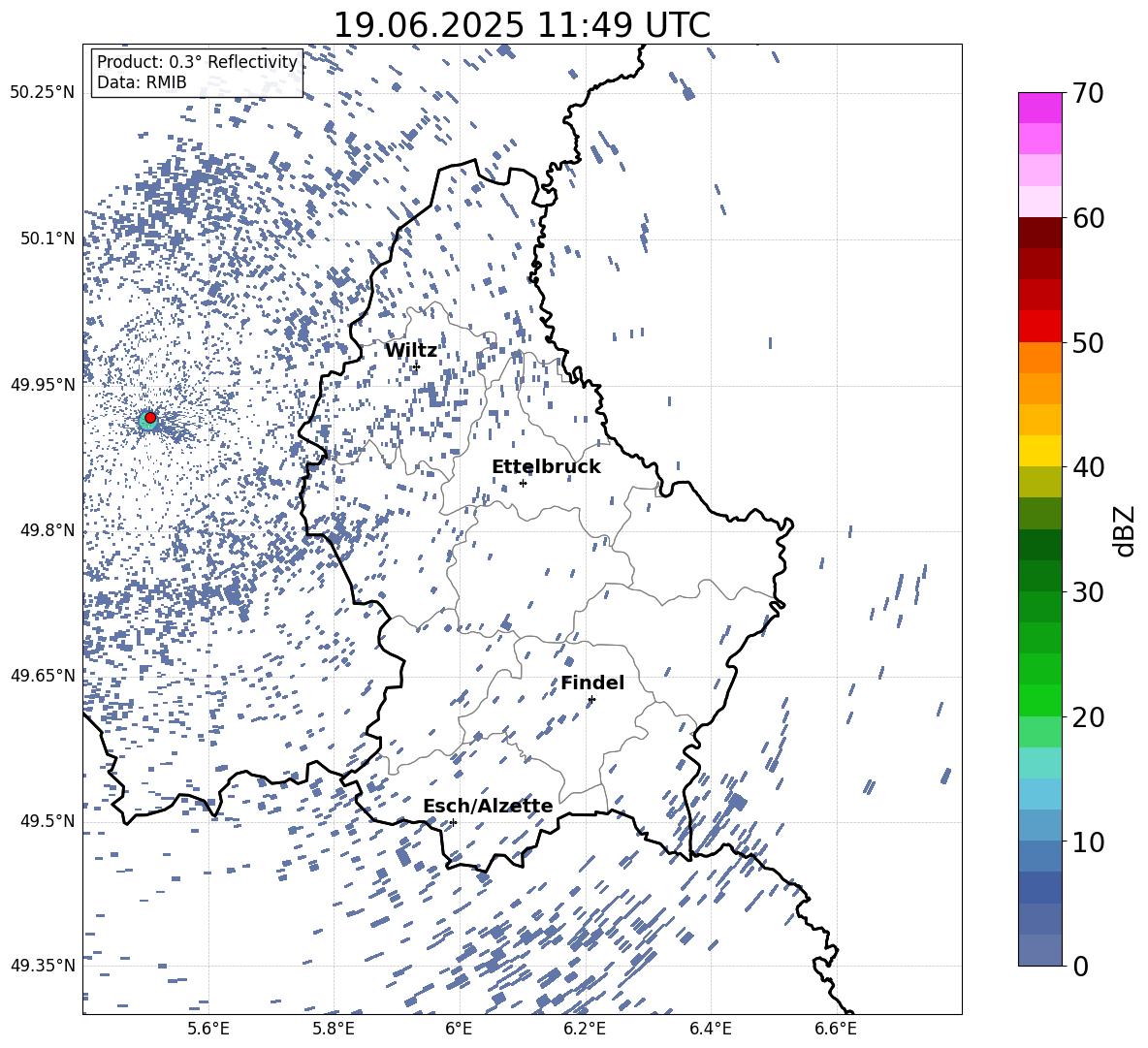The width and height of the screenshot is (1148, 1048).
Task: Click the Ettelbruck city label
Action: click(546, 467)
